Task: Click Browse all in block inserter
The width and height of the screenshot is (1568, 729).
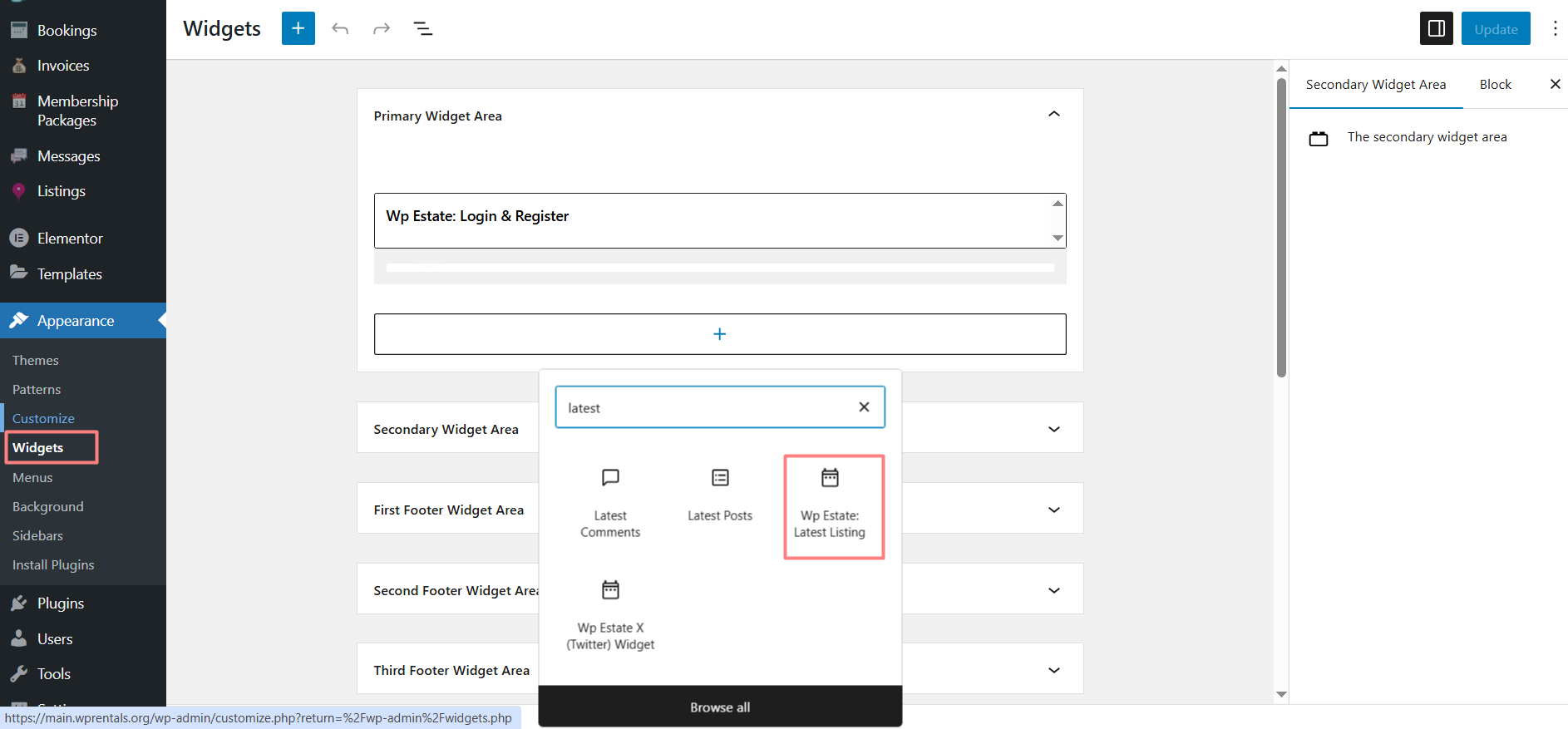Action: pos(720,707)
